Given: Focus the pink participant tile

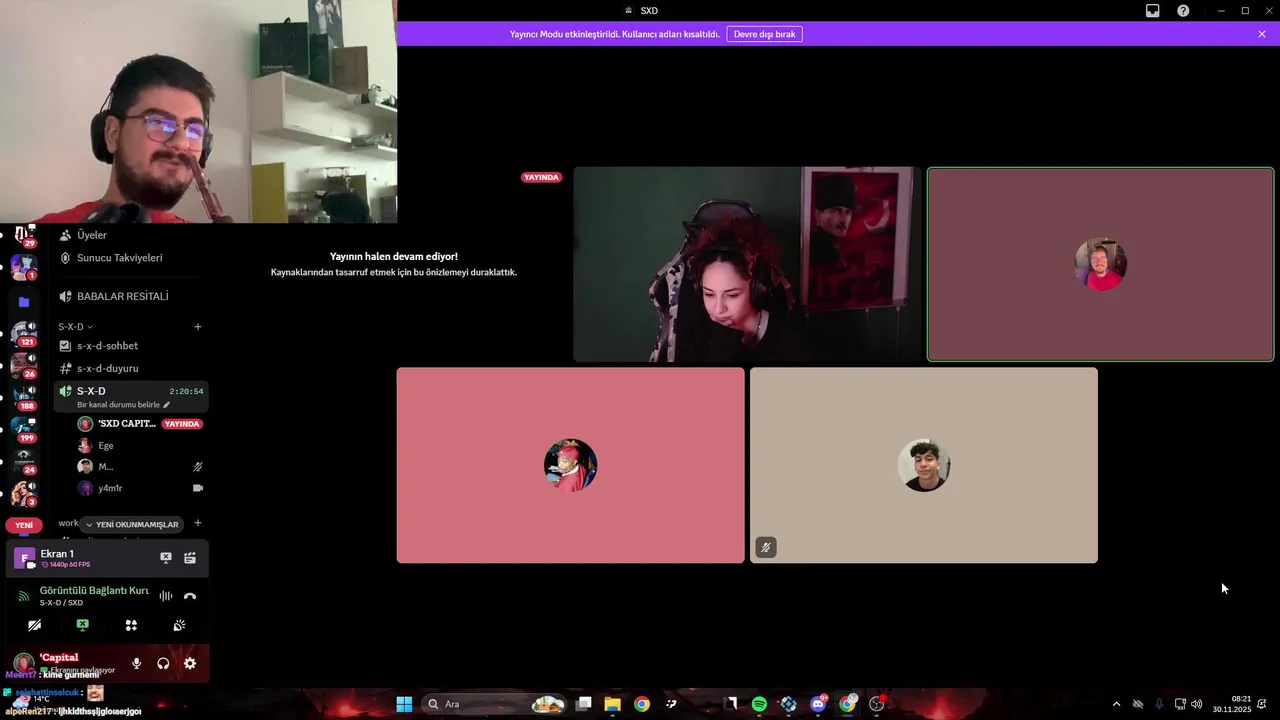Looking at the screenshot, I should tap(570, 465).
